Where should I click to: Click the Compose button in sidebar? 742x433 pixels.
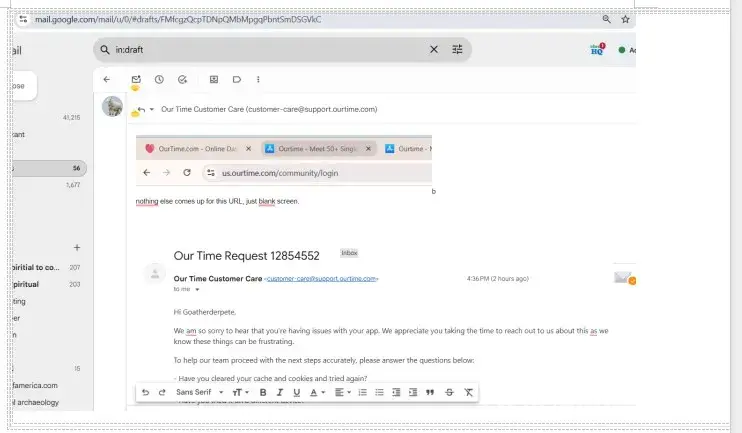point(24,86)
